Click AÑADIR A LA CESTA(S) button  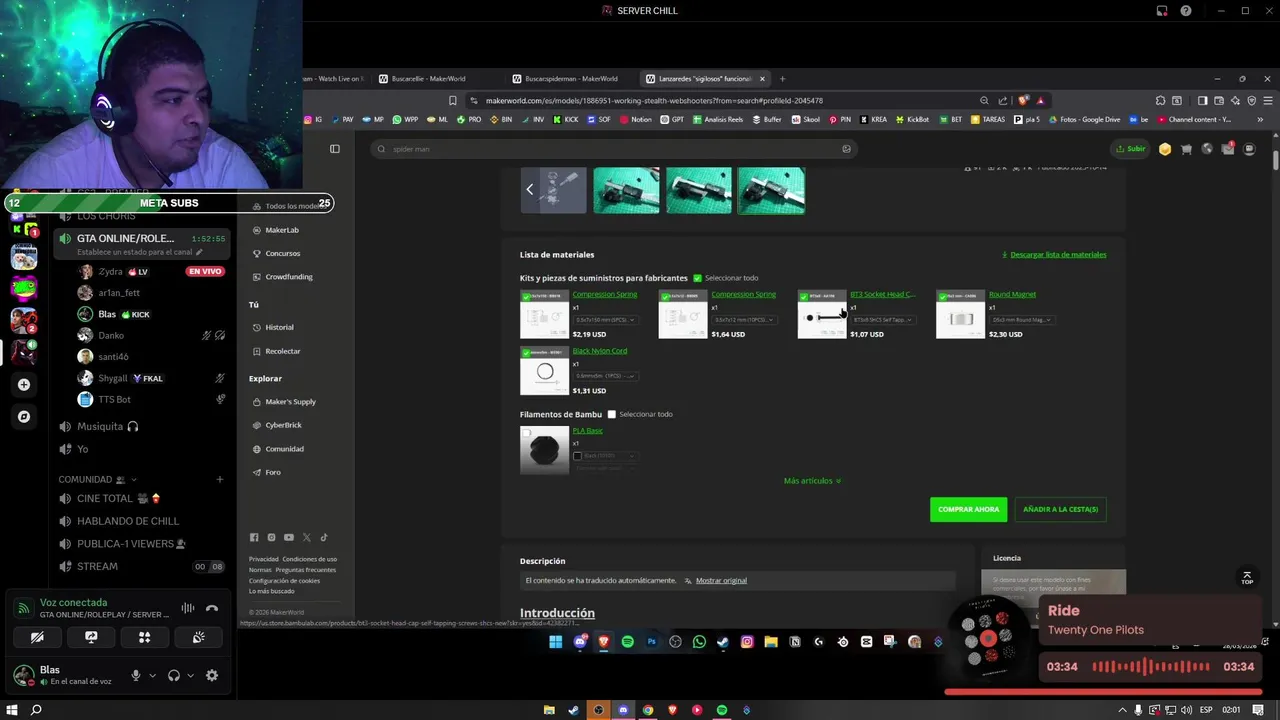pos(1060,509)
